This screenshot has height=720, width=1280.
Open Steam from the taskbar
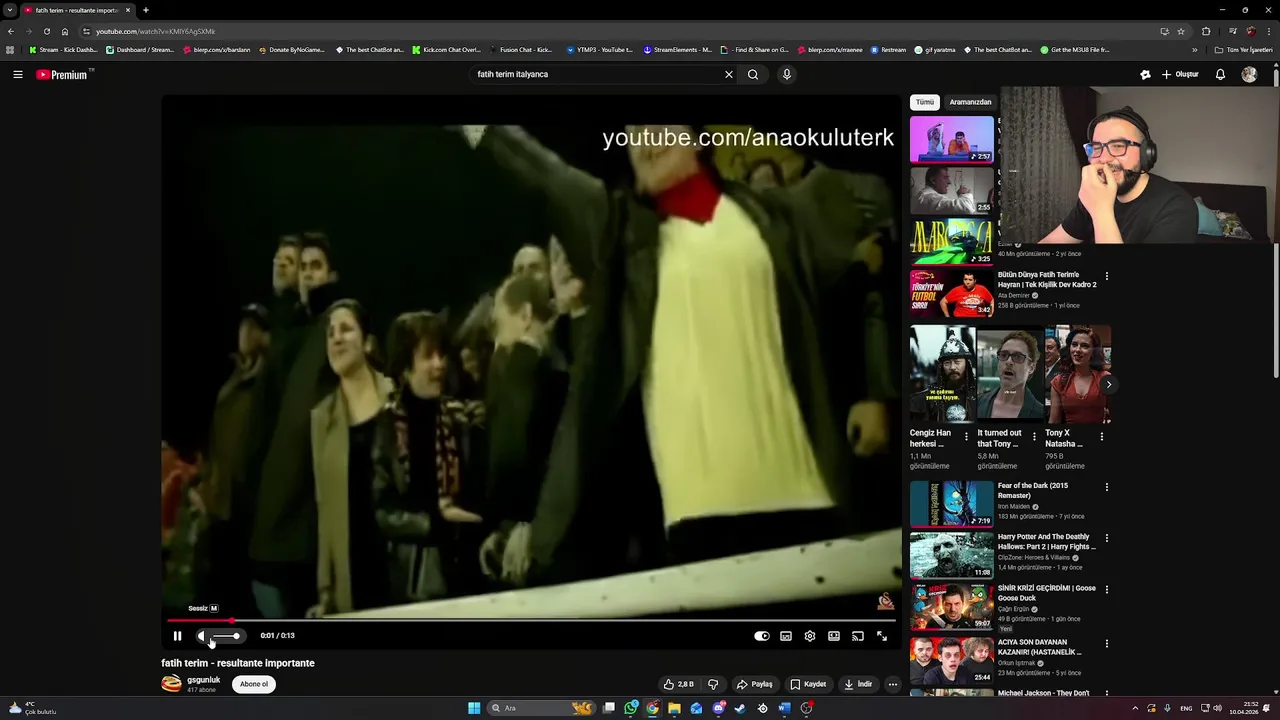tap(740, 708)
